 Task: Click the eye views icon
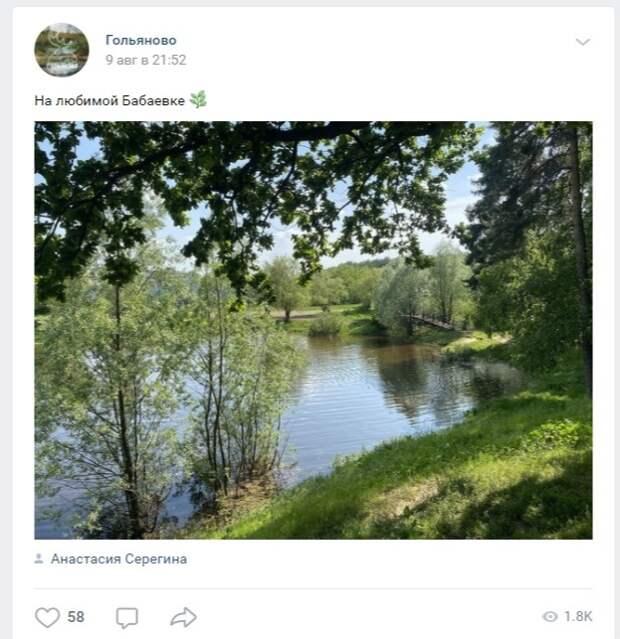(550, 616)
